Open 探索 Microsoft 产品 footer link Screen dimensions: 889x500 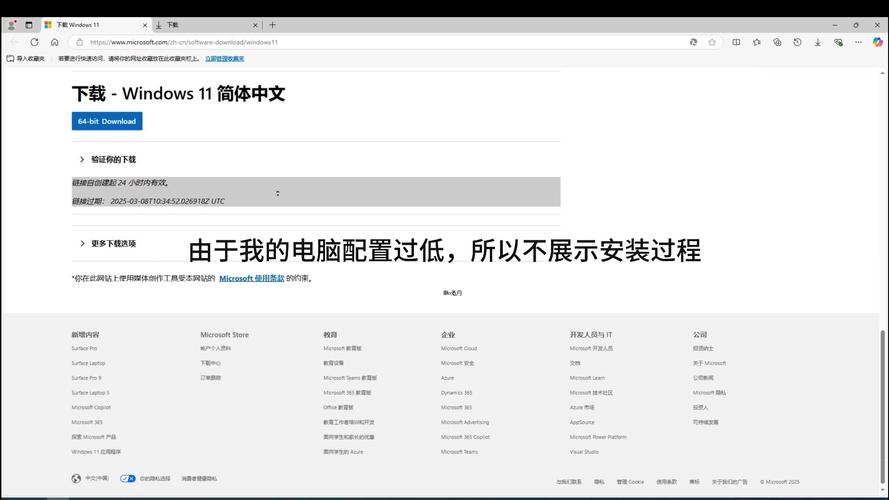click(x=94, y=437)
